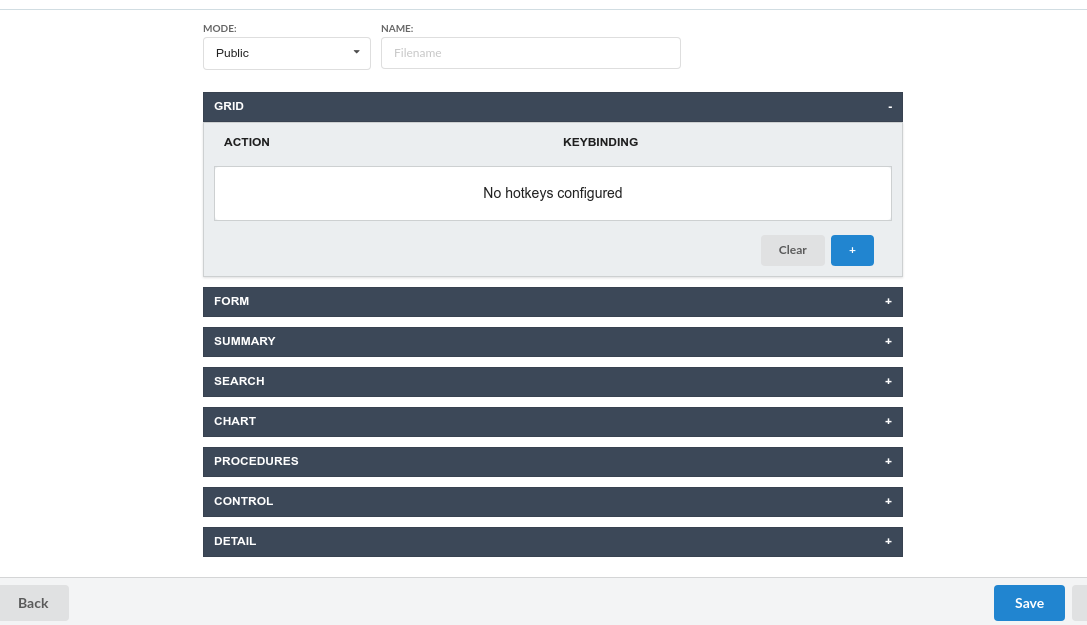Open the Summary accordion header label

244,341
